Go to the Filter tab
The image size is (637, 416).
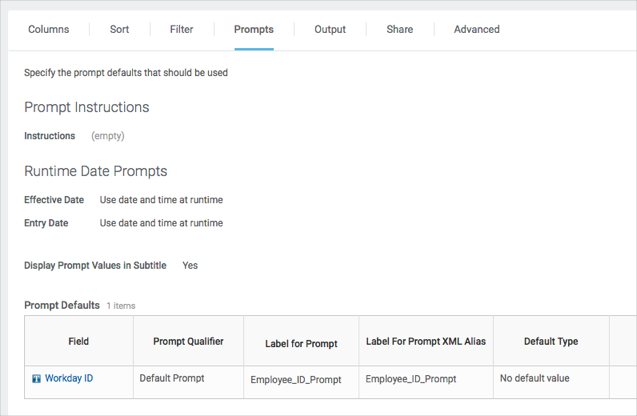point(182,29)
